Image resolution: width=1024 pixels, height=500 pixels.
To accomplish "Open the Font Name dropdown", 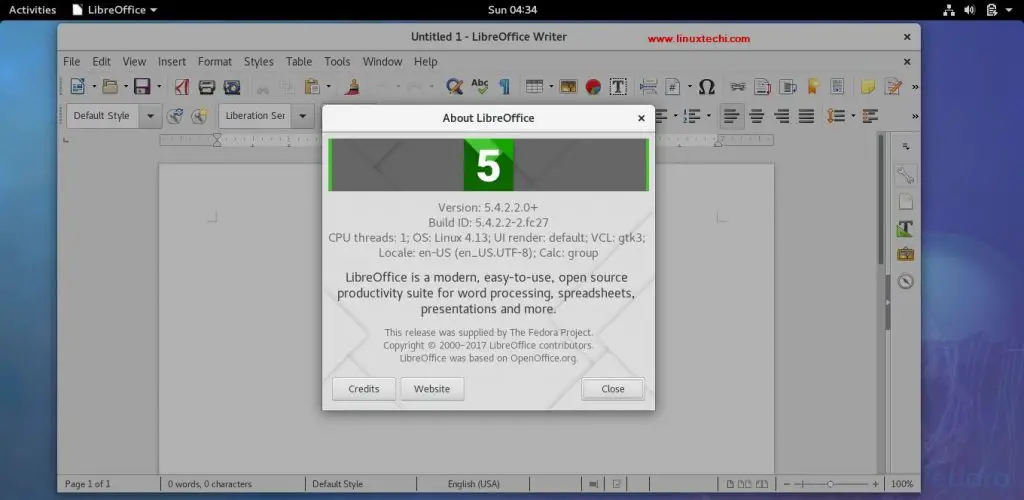I will click(x=302, y=116).
